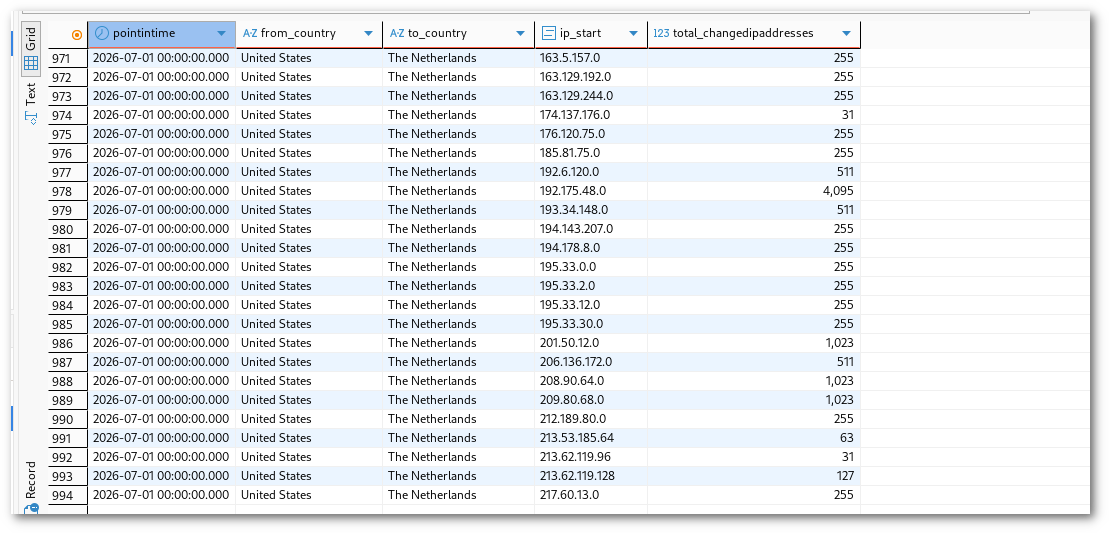Click the ip_start cell 163.5.157.0

coord(591,58)
